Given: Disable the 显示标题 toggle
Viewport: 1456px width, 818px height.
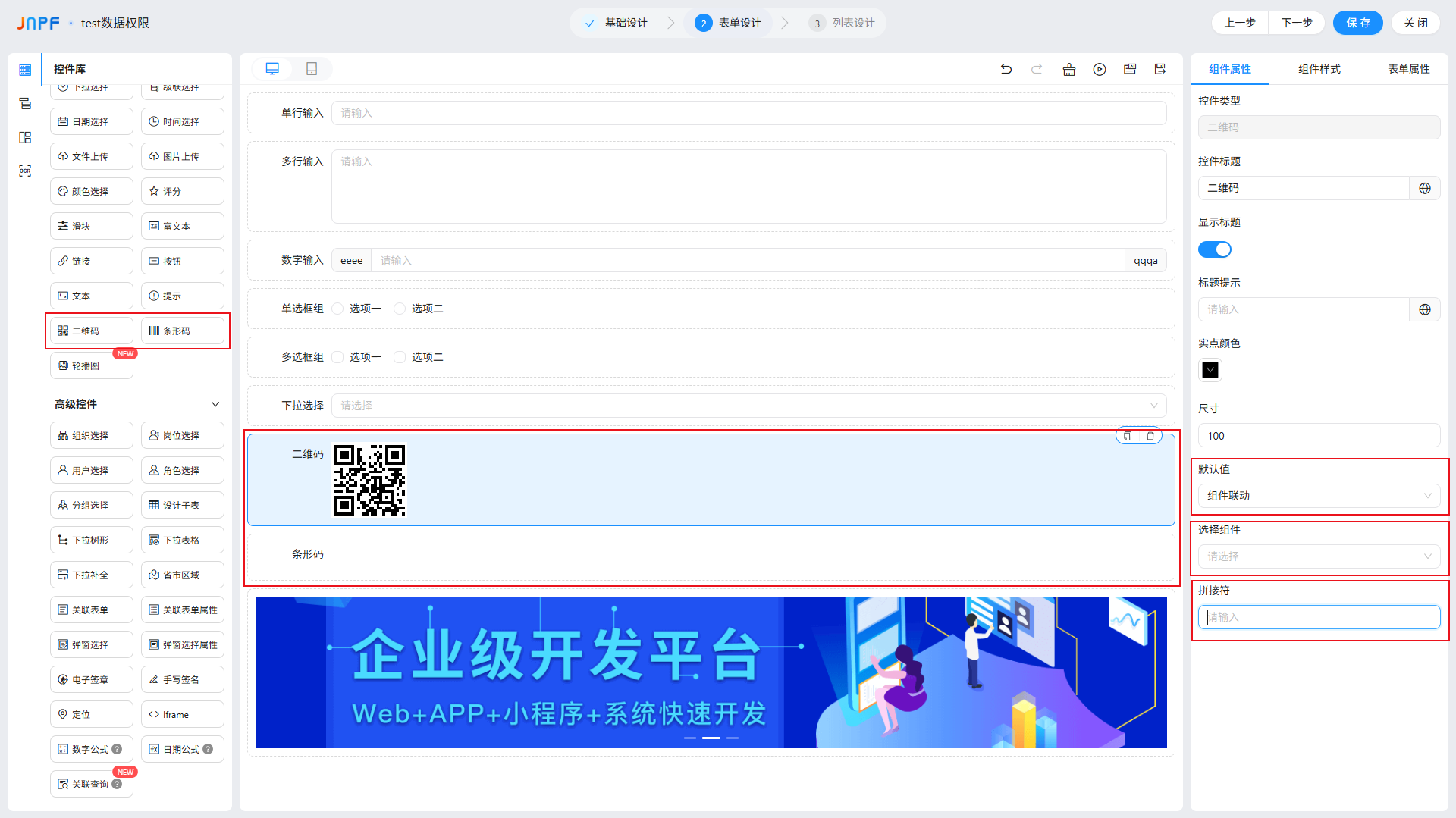Looking at the screenshot, I should [x=1214, y=249].
